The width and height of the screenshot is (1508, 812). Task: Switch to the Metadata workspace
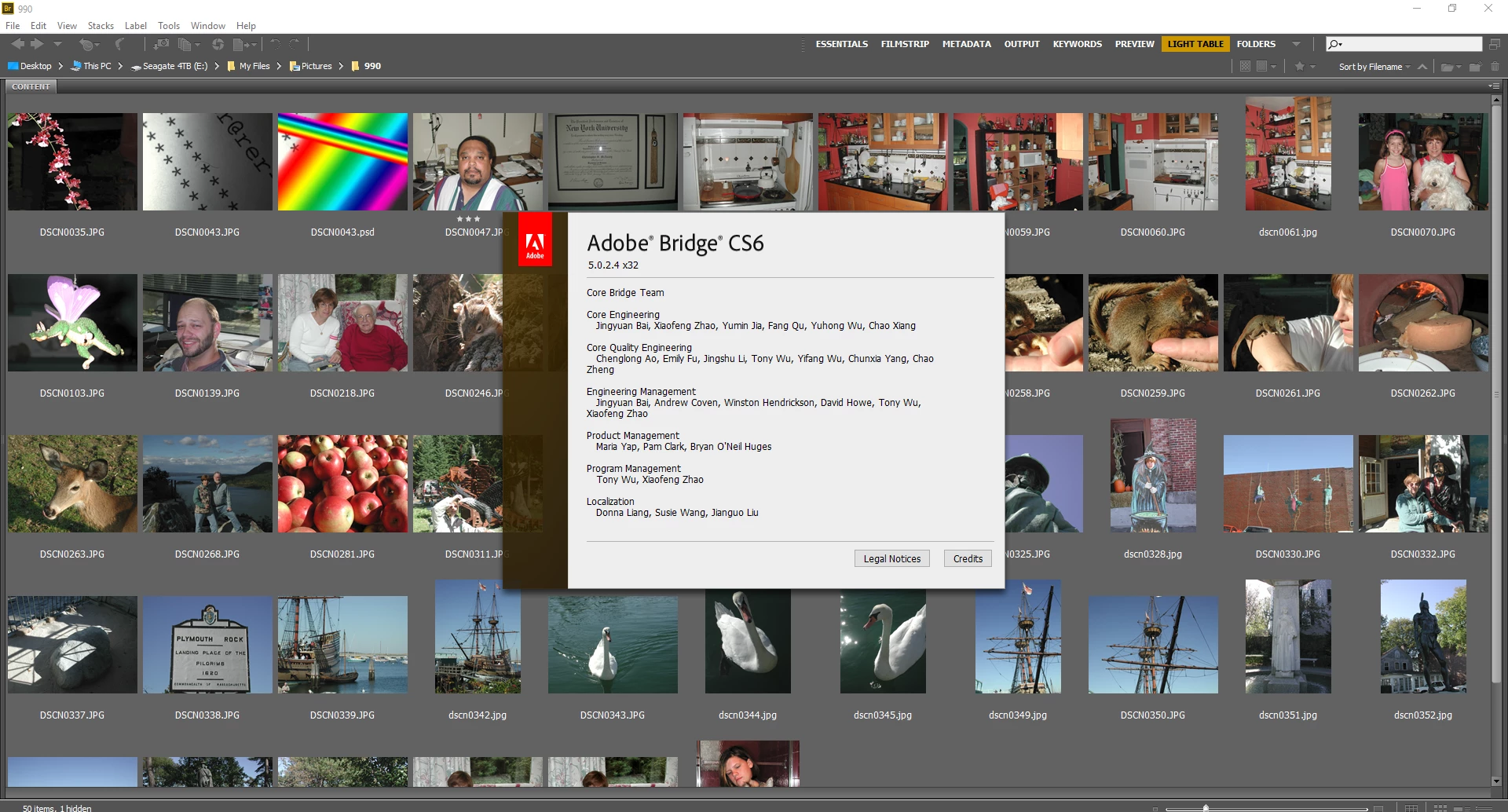pos(967,44)
